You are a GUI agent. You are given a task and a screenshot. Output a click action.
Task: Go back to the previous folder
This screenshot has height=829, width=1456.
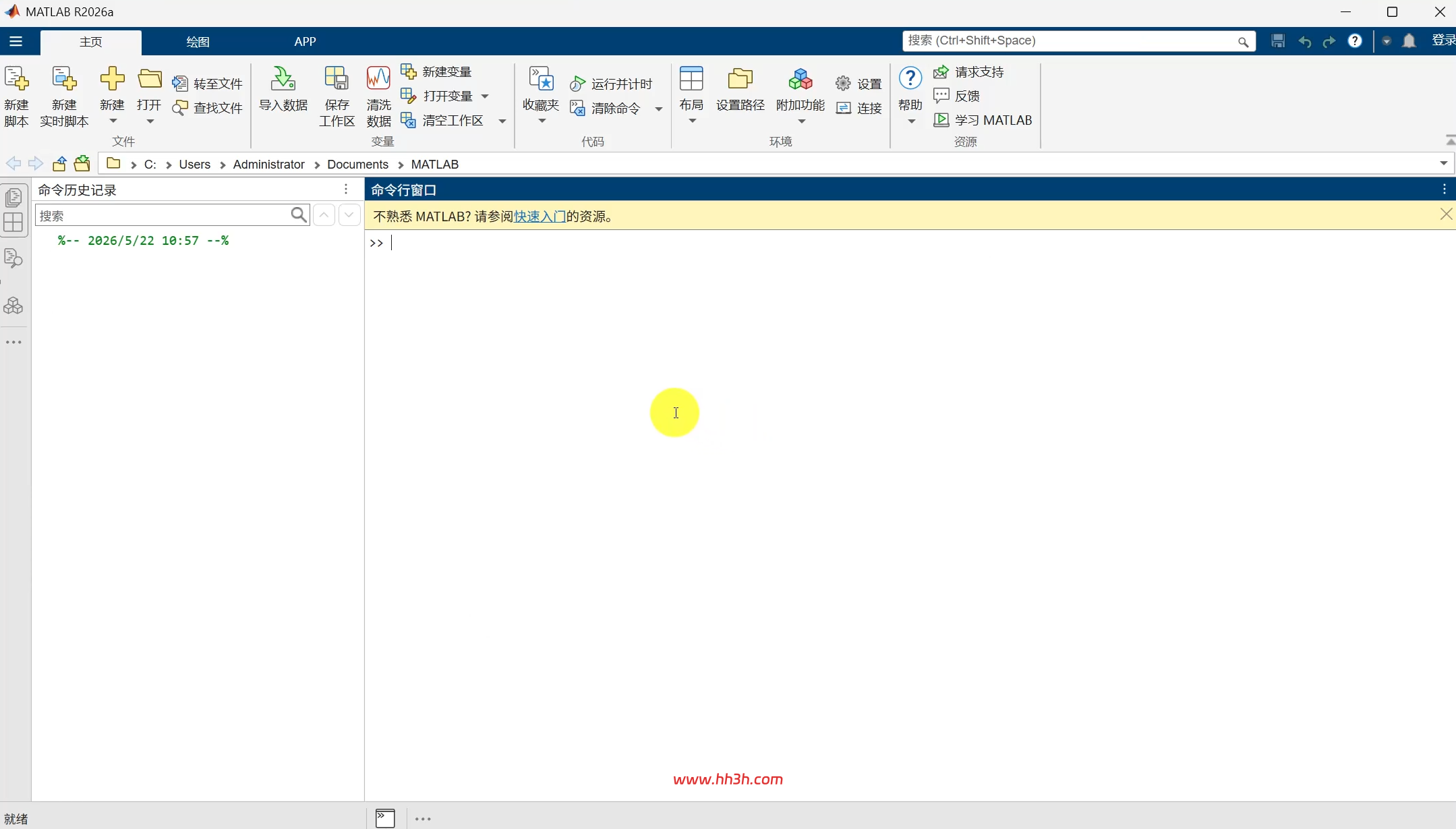pyautogui.click(x=13, y=163)
